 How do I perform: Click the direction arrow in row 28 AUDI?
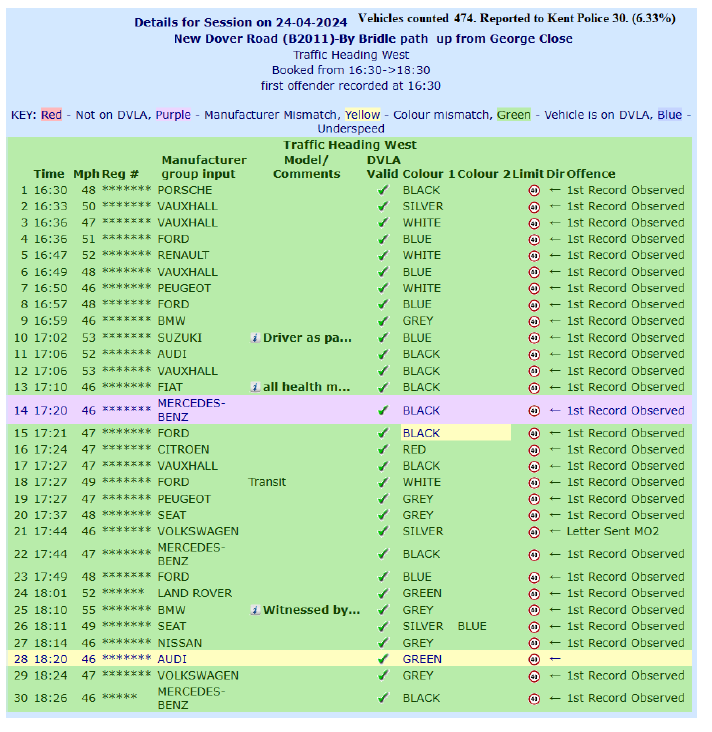point(555,659)
